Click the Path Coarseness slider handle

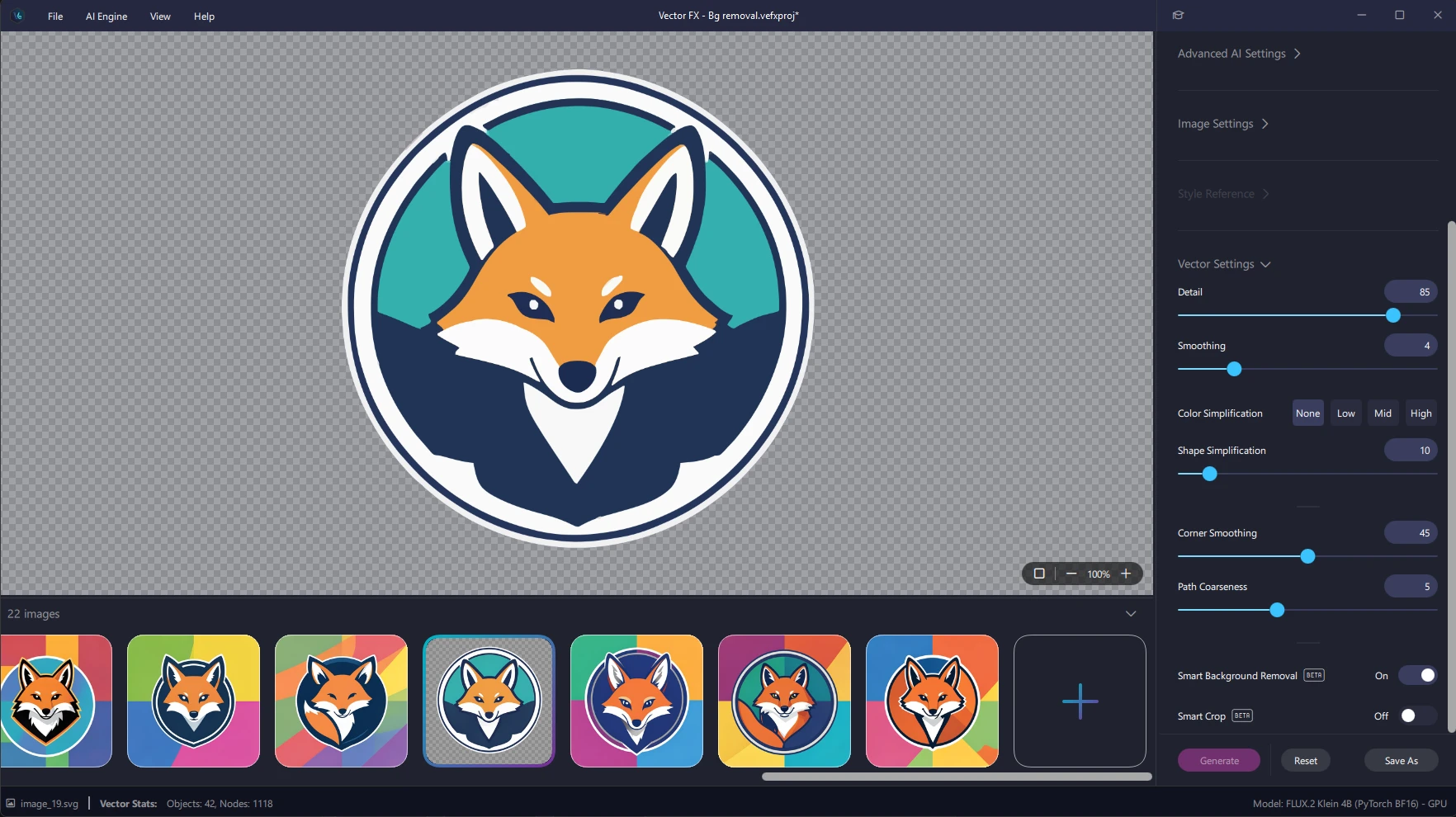pos(1277,610)
